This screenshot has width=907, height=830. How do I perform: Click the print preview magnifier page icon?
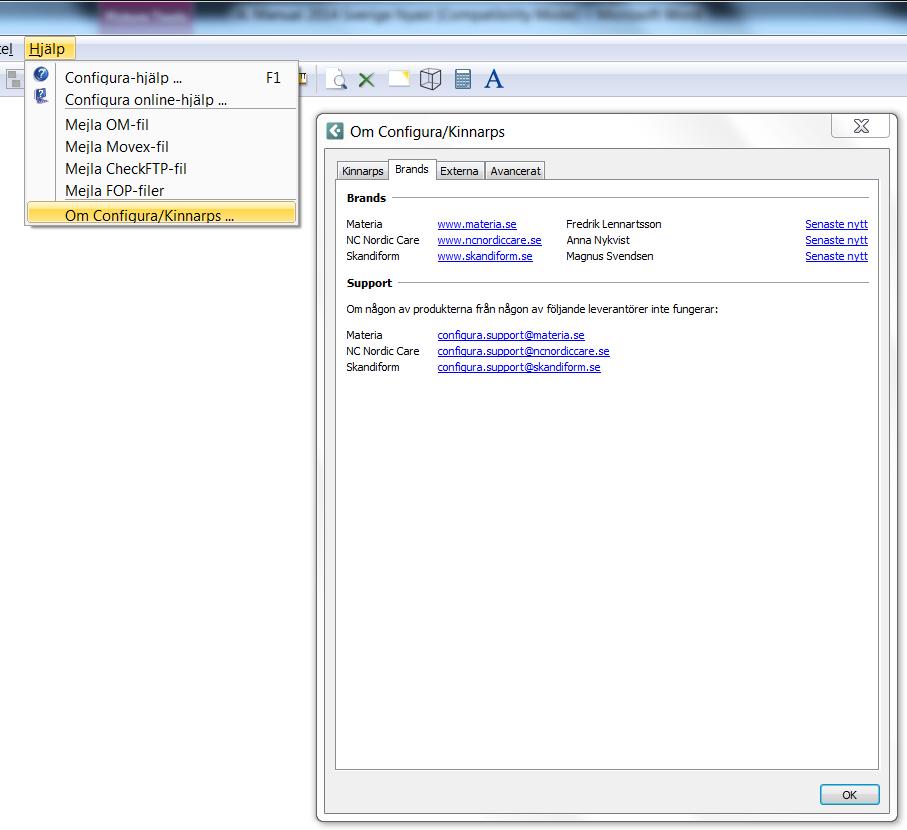click(336, 79)
